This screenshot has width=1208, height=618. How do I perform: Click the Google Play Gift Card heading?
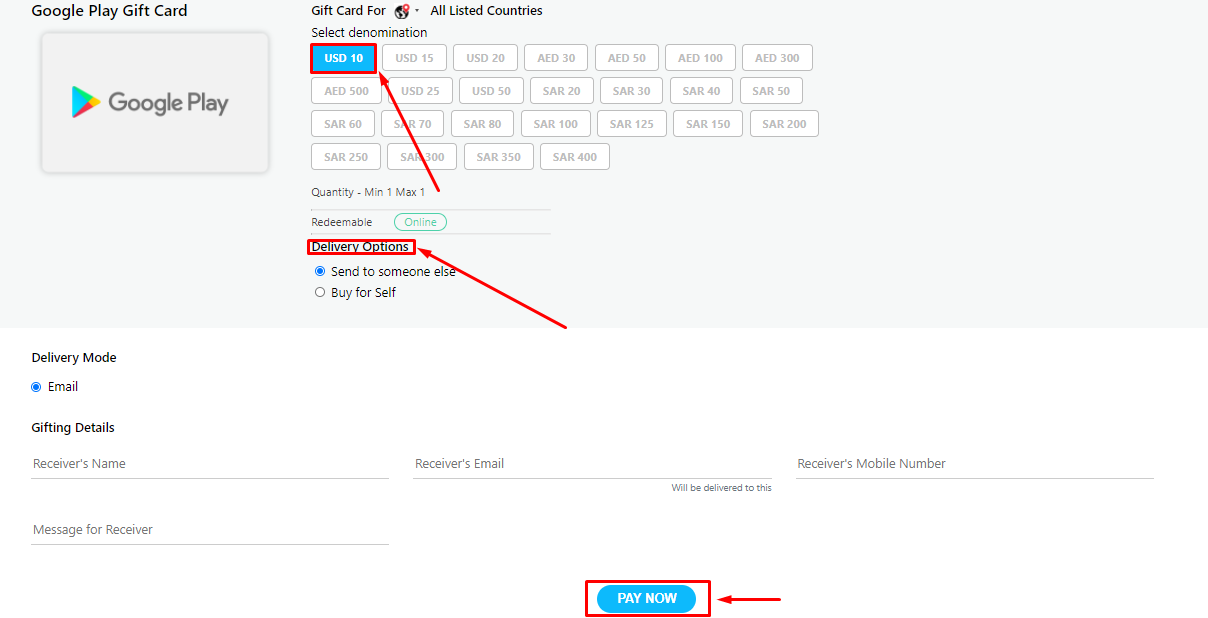[x=109, y=11]
